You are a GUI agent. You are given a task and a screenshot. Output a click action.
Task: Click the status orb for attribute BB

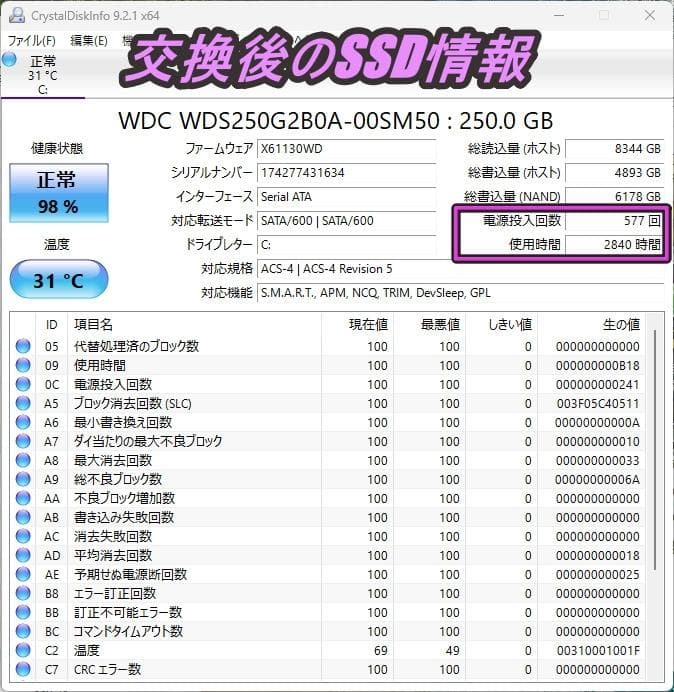pyautogui.click(x=23, y=613)
